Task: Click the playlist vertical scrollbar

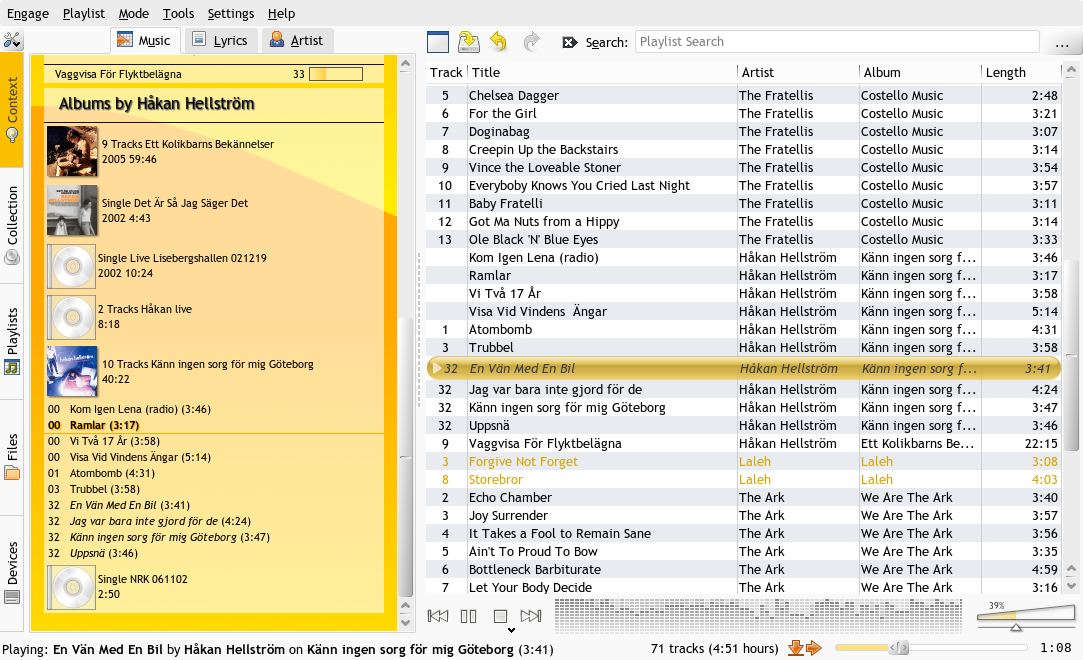Action: coord(1071,355)
